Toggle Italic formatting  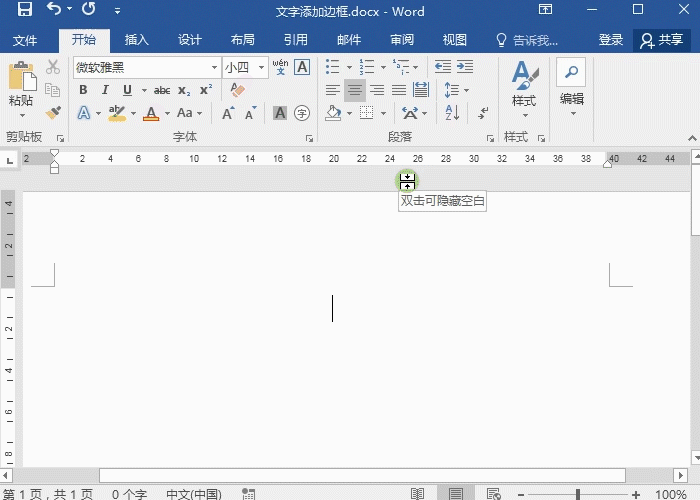click(105, 90)
